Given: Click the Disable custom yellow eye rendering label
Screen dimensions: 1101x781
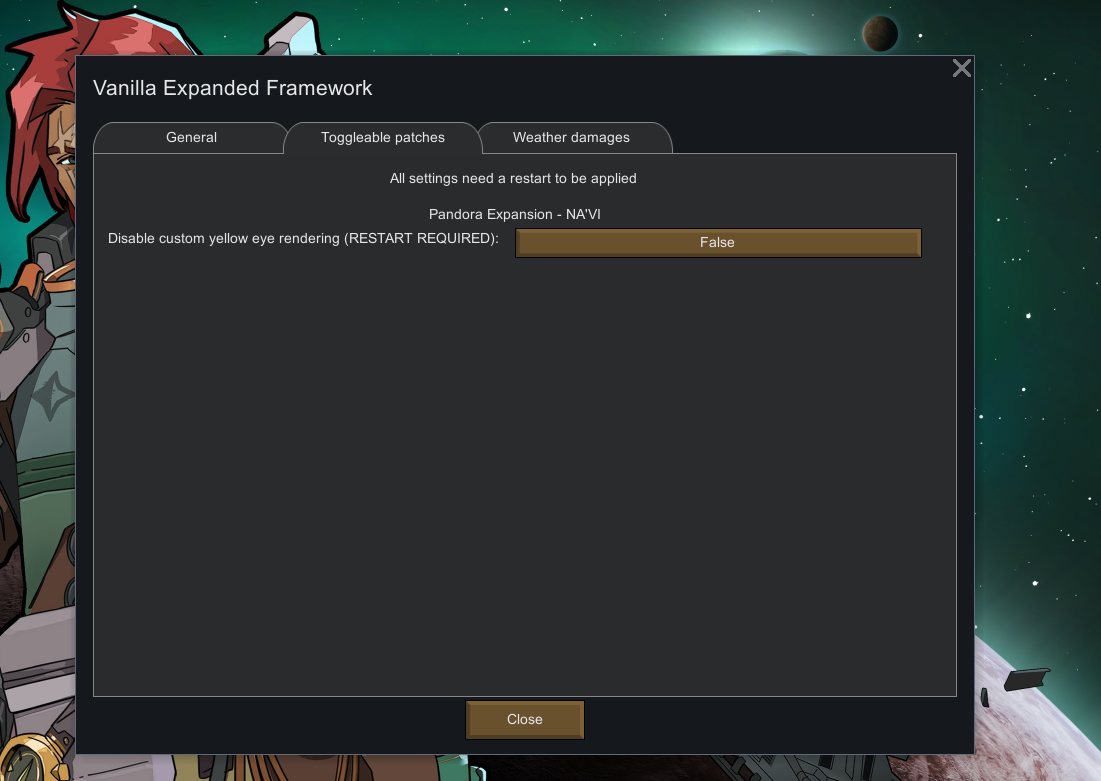Looking at the screenshot, I should tap(303, 238).
